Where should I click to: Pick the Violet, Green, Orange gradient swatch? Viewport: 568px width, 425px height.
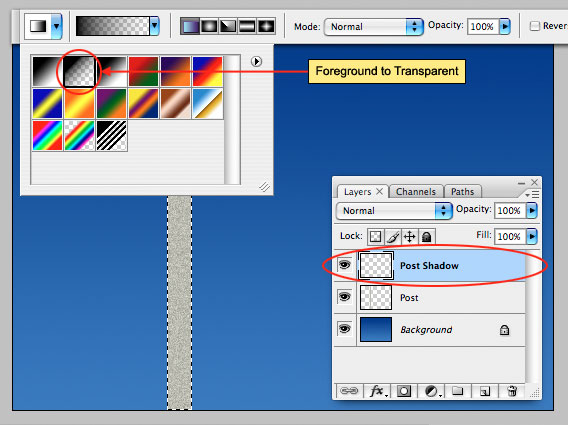[112, 104]
